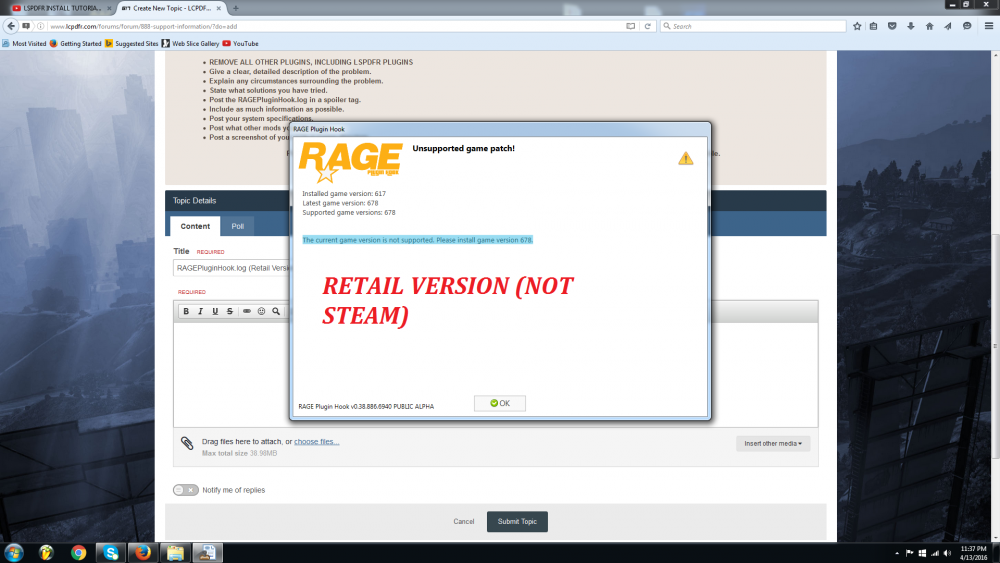This screenshot has height=563, width=1000.
Task: Click the 'Installed game version: 617' line
Action: click(x=344, y=193)
